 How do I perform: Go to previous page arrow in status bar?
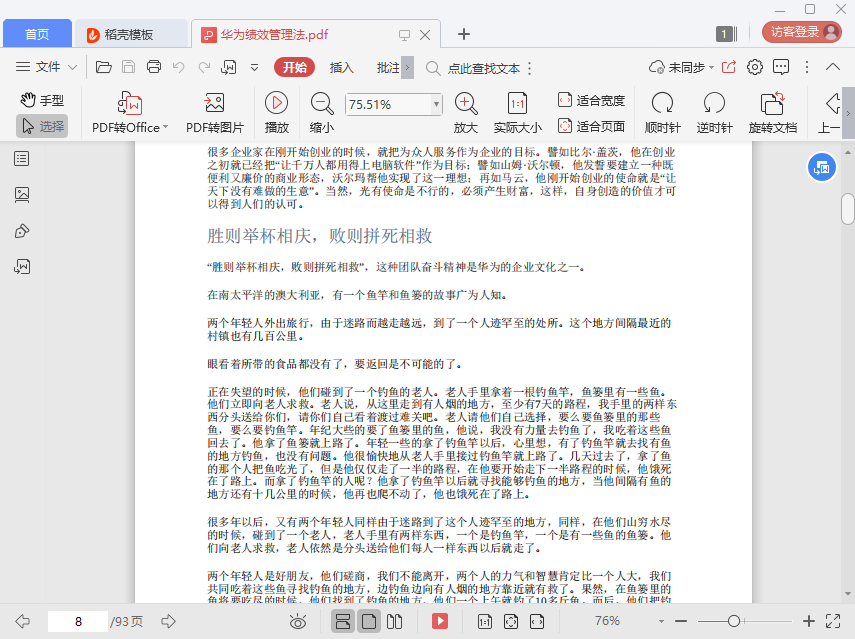tap(22, 621)
